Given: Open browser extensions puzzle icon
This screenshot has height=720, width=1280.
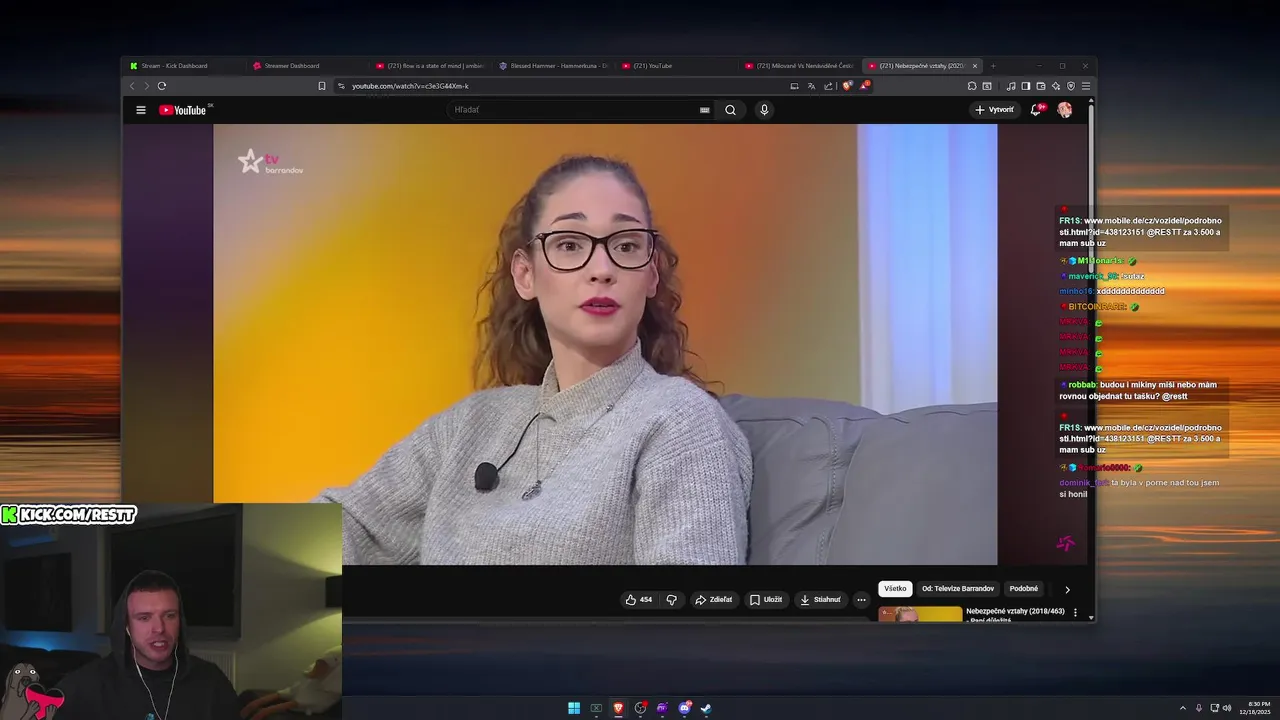Looking at the screenshot, I should click(972, 86).
